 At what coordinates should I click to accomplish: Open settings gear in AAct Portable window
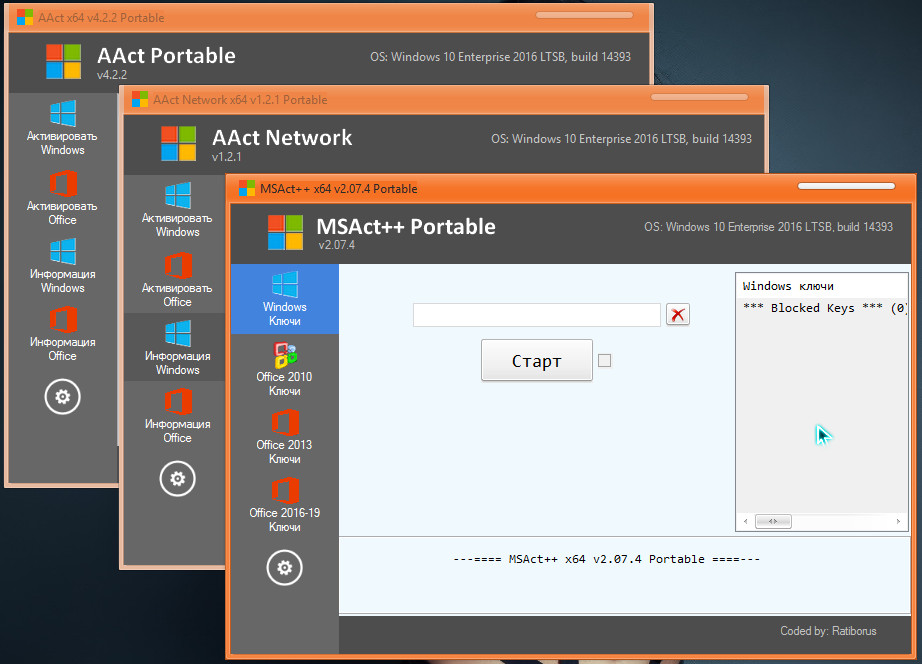click(62, 397)
